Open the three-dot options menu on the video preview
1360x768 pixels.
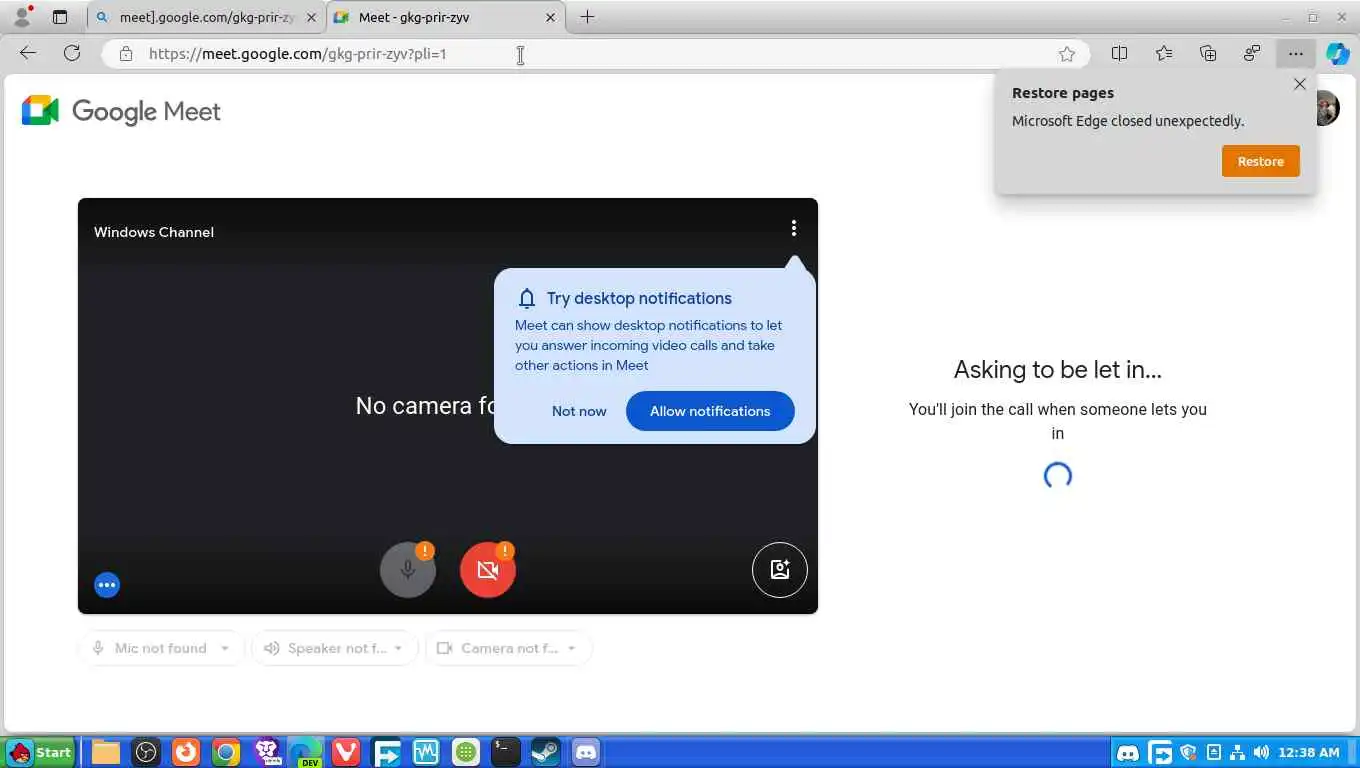pyautogui.click(x=794, y=228)
